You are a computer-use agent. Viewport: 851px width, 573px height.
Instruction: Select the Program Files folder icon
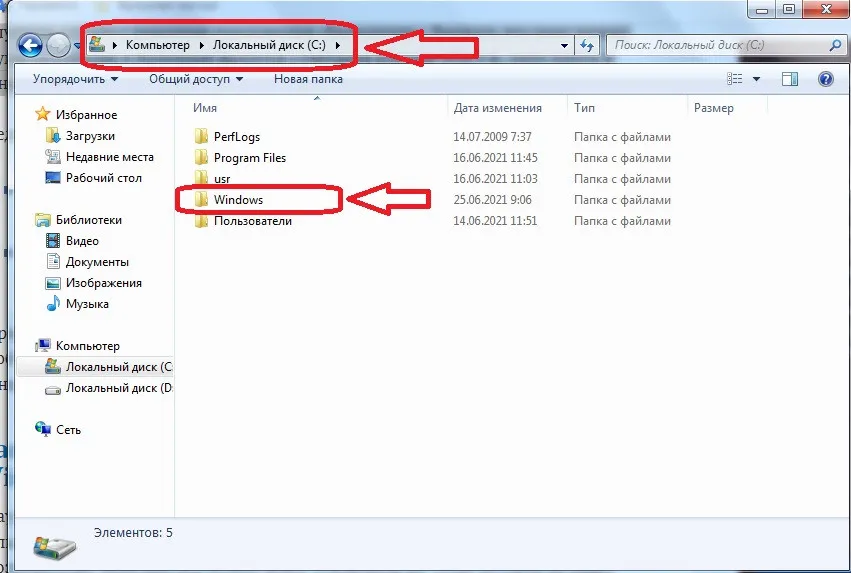(x=201, y=157)
